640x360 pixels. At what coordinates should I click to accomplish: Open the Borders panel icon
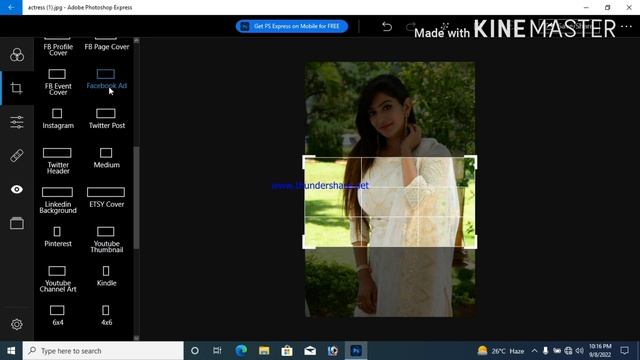pyautogui.click(x=17, y=223)
